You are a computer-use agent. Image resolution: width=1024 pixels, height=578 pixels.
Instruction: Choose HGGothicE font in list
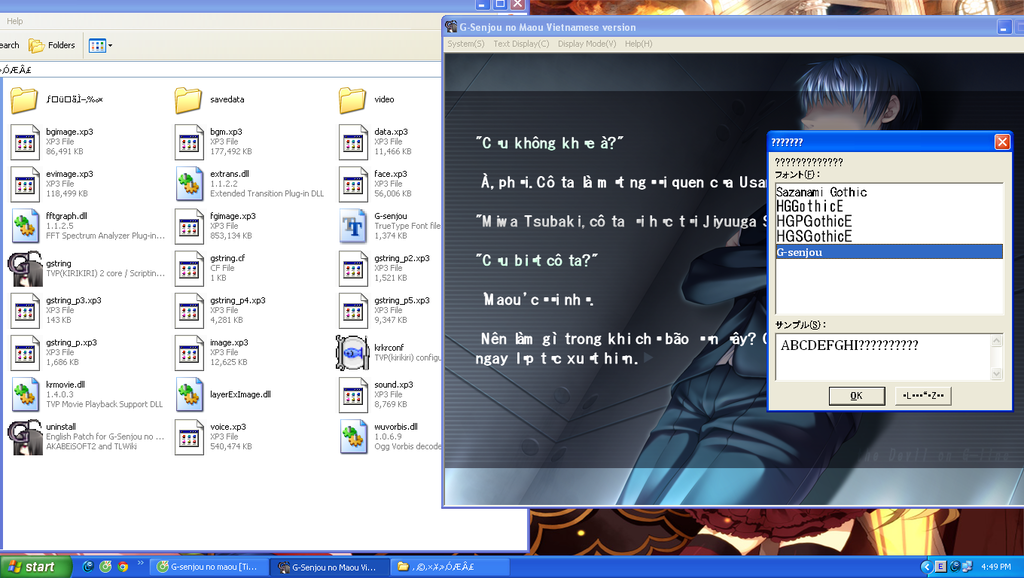889,206
